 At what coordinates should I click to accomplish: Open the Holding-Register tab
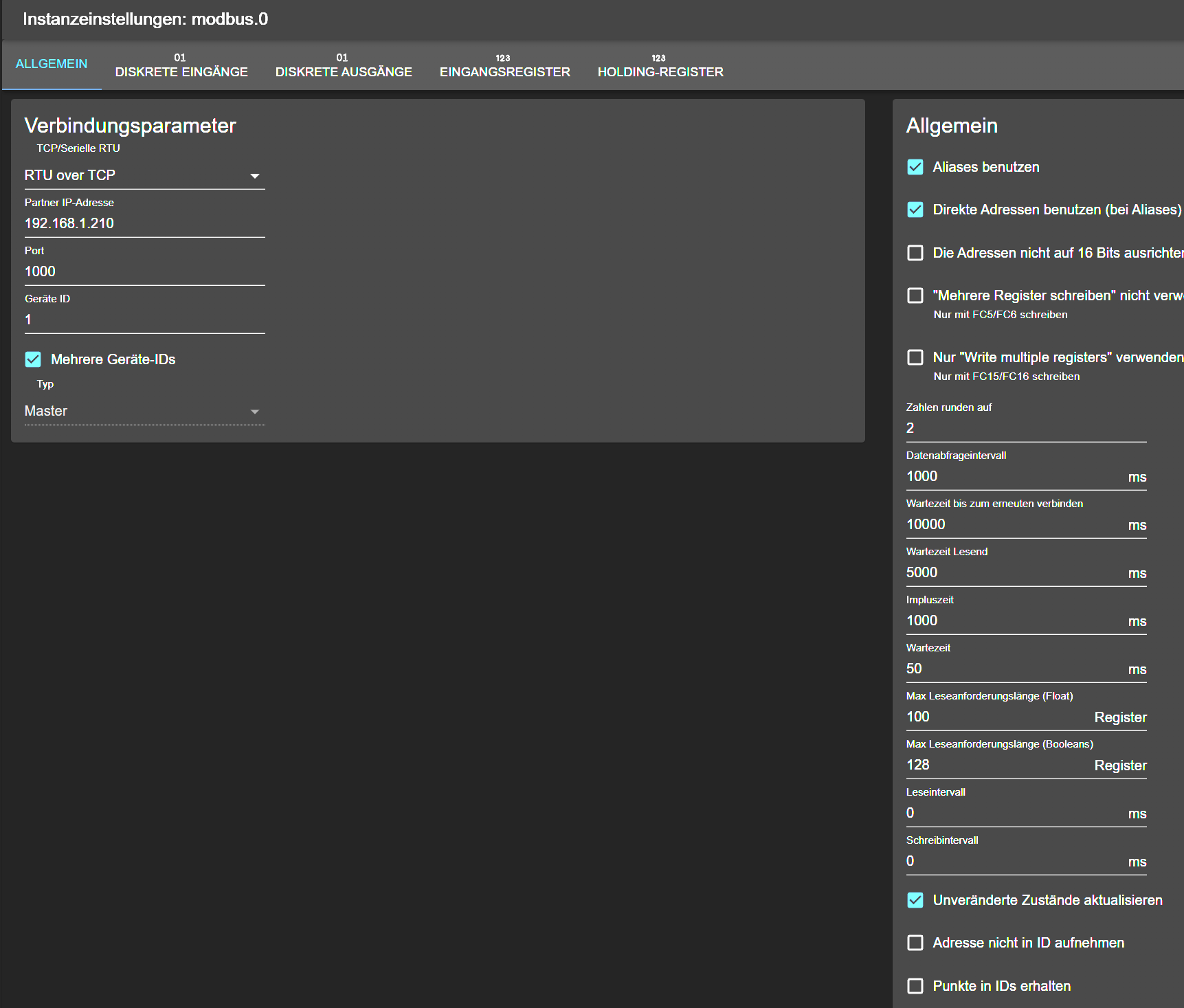[660, 65]
